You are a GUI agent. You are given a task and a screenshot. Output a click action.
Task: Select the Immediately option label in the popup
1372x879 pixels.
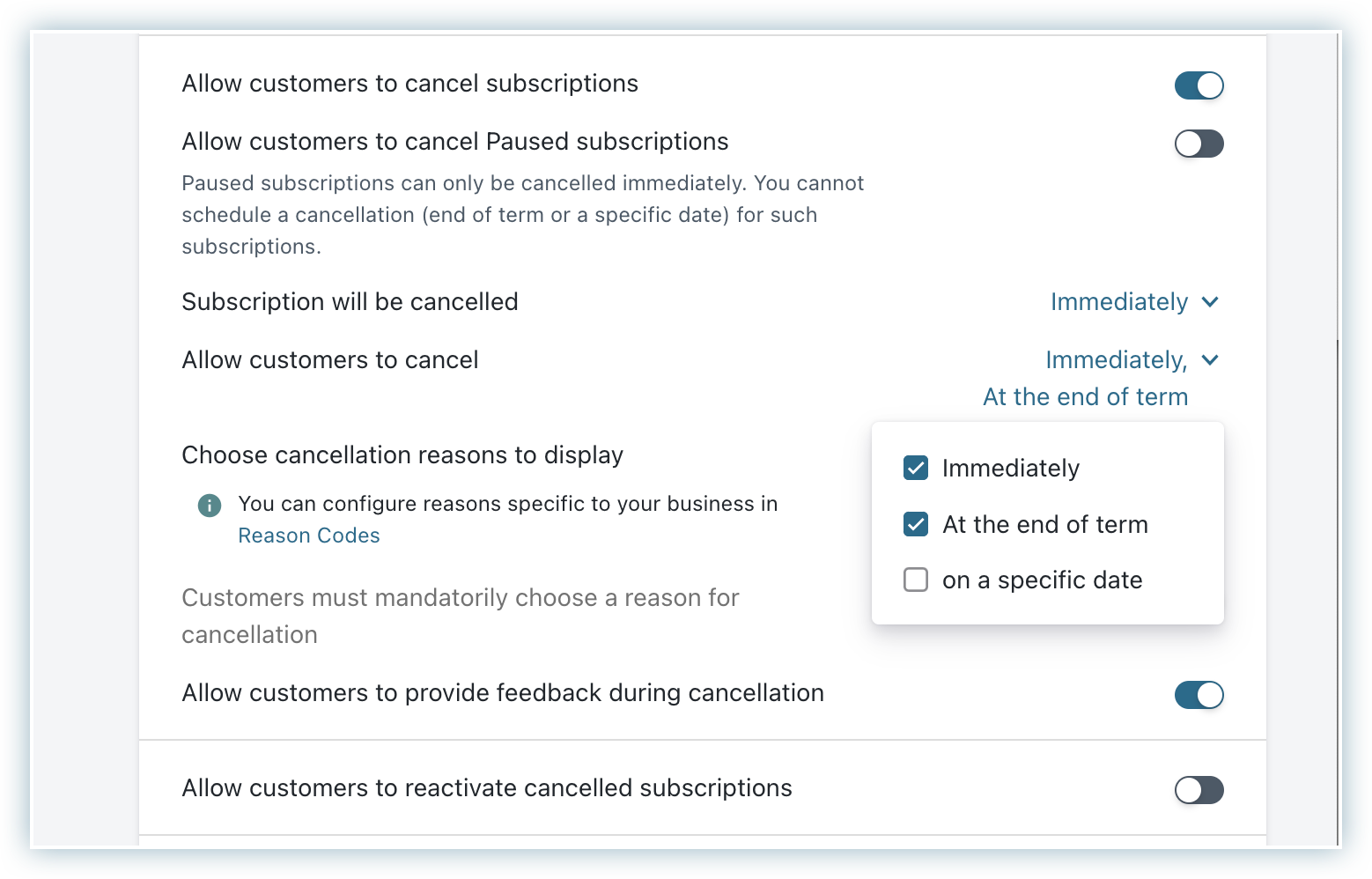[1010, 469]
